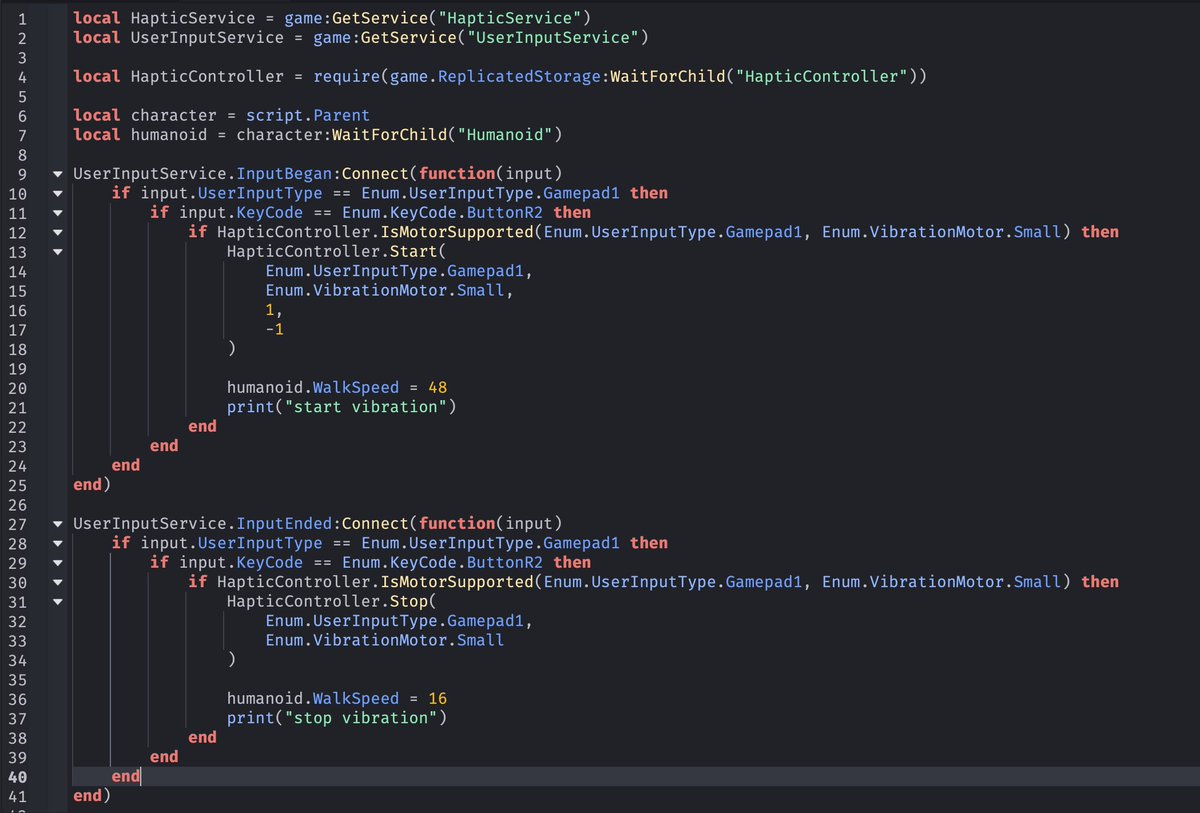Click the "stop vibration" string

click(361, 718)
